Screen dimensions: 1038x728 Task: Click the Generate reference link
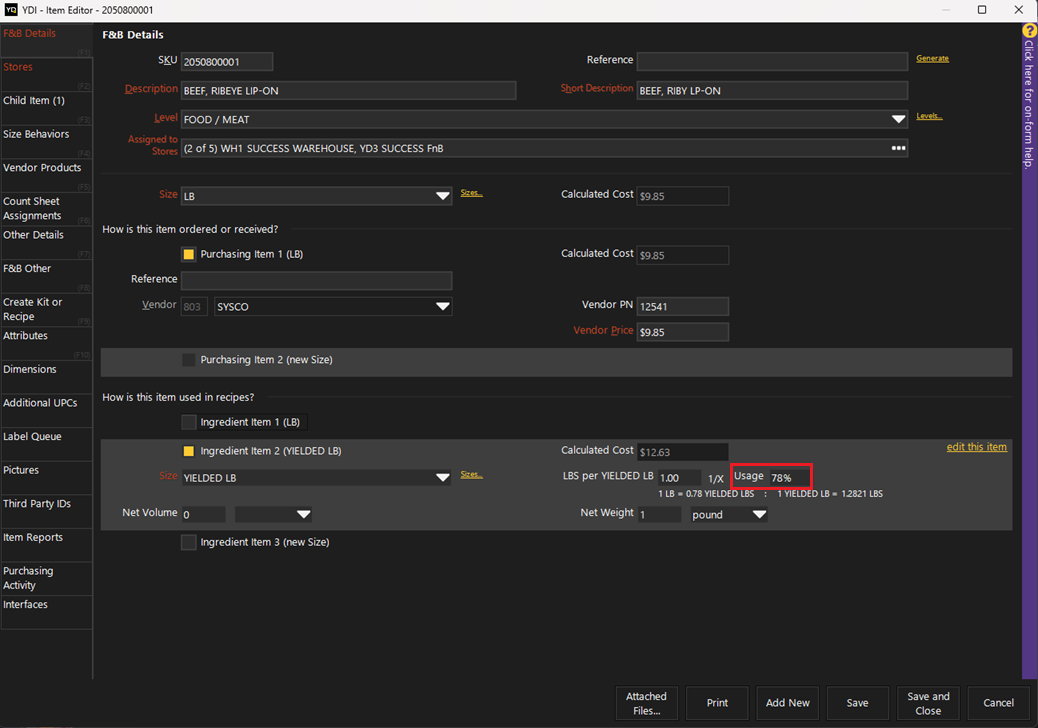[932, 58]
